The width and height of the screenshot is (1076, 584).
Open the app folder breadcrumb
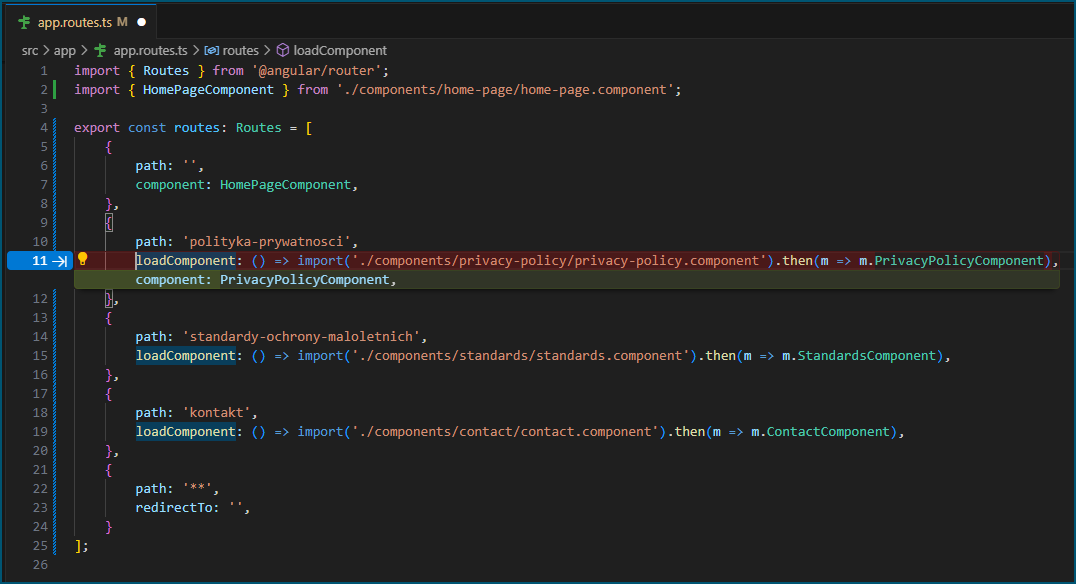pyautogui.click(x=64, y=50)
